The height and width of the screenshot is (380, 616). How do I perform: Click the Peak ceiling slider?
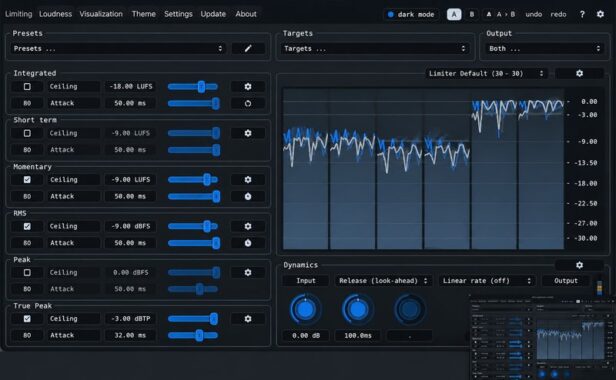193,272
